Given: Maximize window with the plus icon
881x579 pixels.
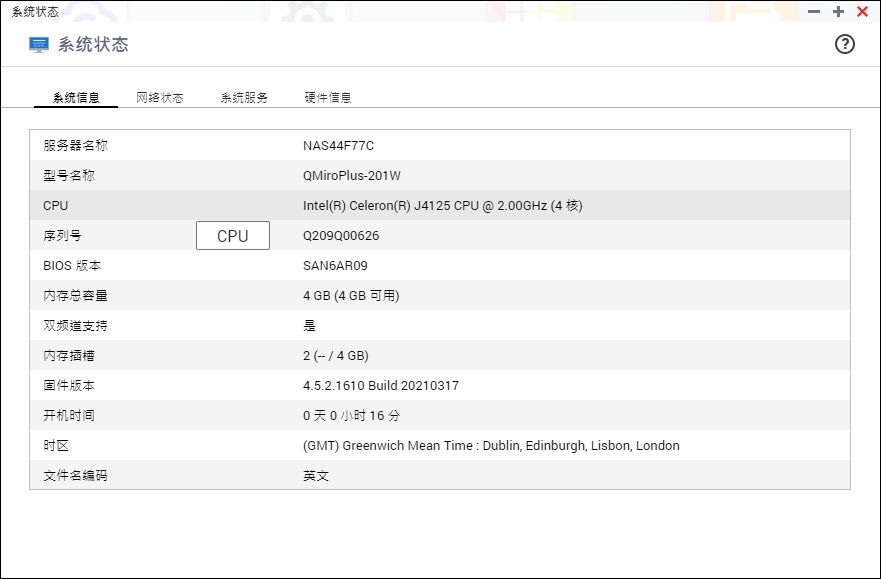Looking at the screenshot, I should pyautogui.click(x=838, y=11).
